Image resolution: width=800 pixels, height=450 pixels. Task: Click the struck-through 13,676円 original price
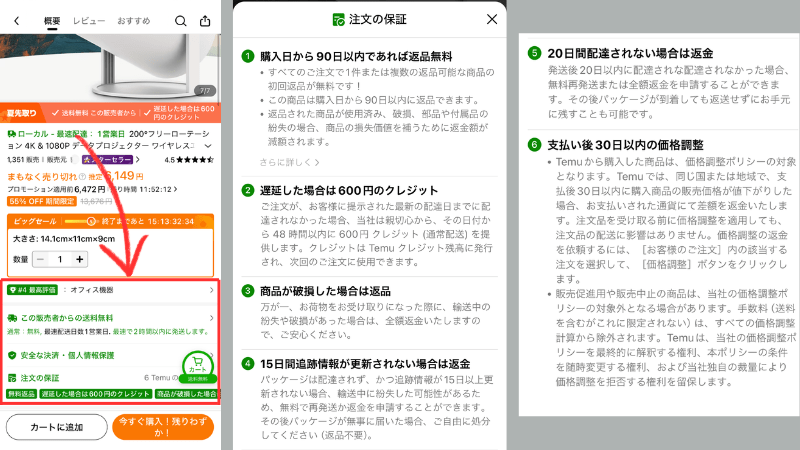click(x=96, y=202)
